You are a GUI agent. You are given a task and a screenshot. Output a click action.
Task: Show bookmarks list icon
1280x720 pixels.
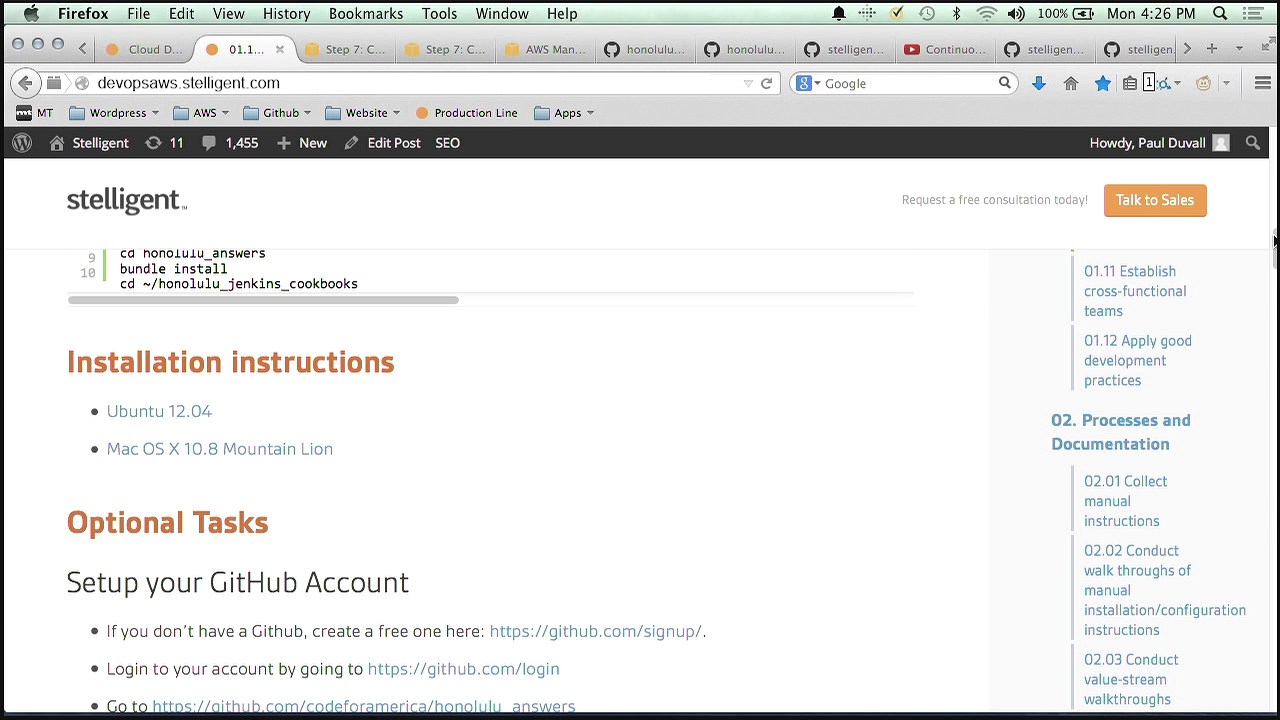[x=1129, y=83]
